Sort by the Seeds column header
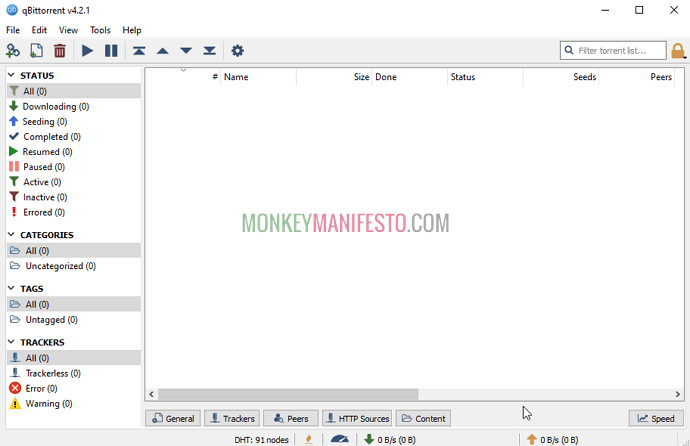Screen dimensions: 690x446 [x=561, y=77]
